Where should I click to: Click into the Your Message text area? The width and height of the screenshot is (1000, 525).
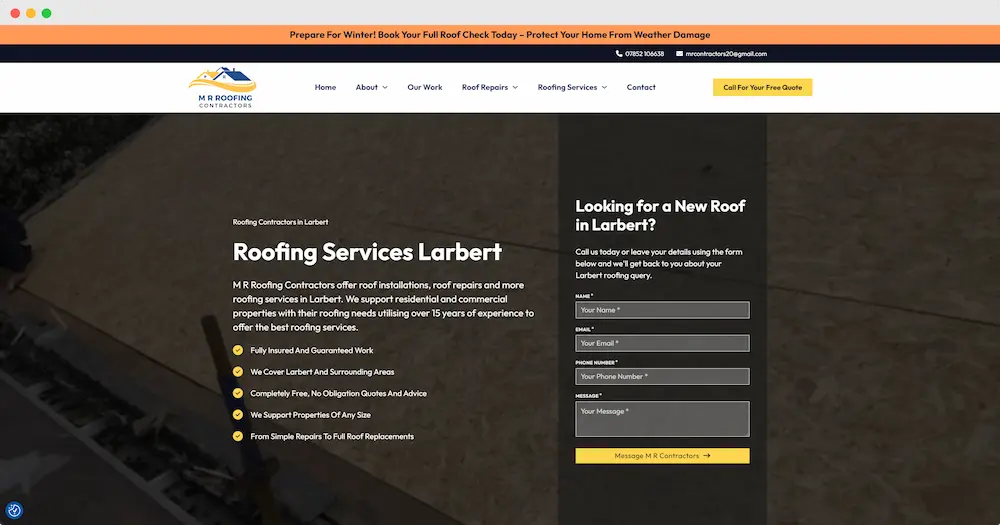pos(662,419)
